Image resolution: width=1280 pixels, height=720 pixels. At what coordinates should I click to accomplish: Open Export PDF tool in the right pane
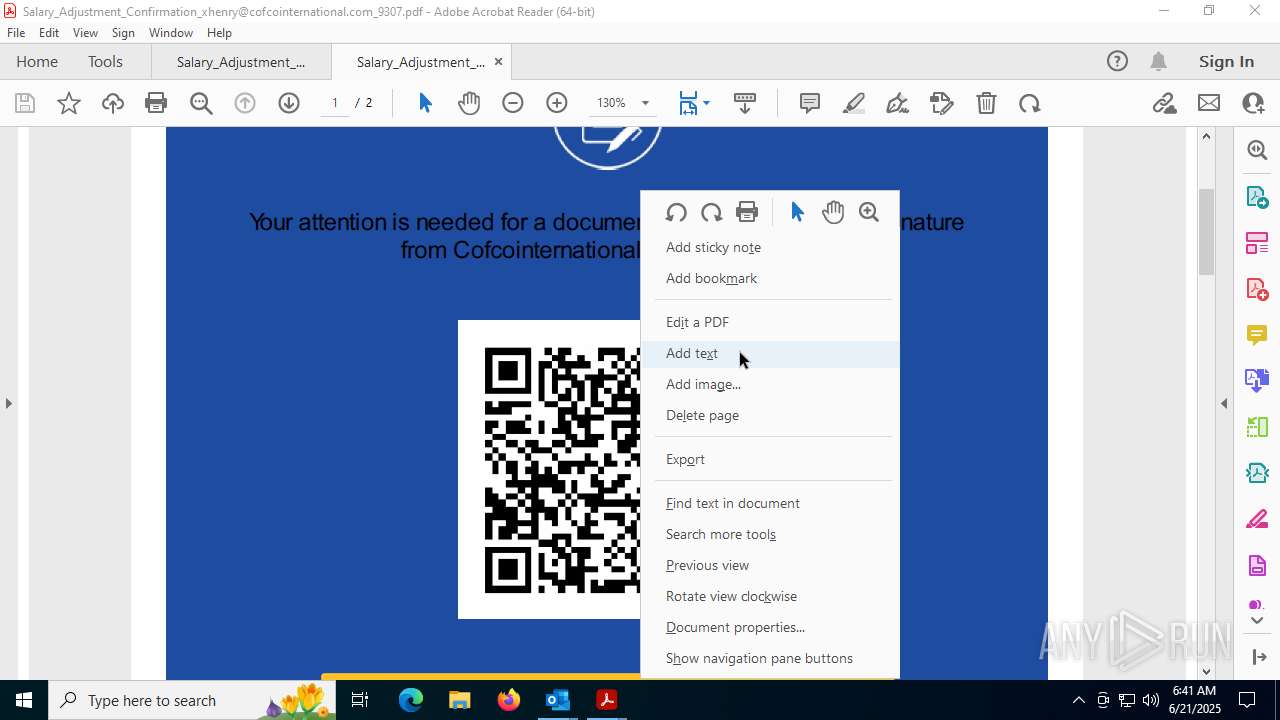click(1257, 196)
